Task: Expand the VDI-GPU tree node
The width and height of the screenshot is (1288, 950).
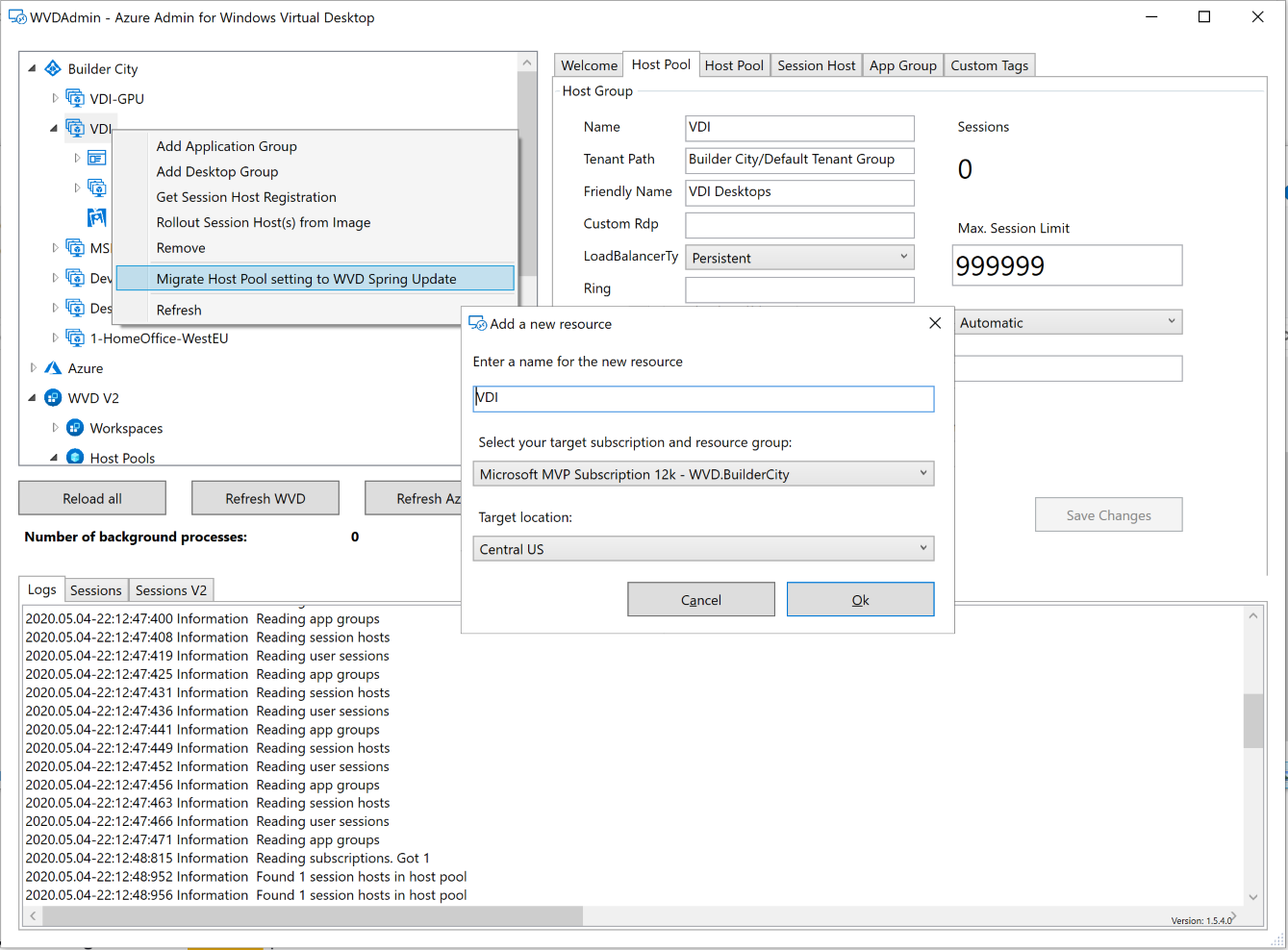Action: click(55, 98)
